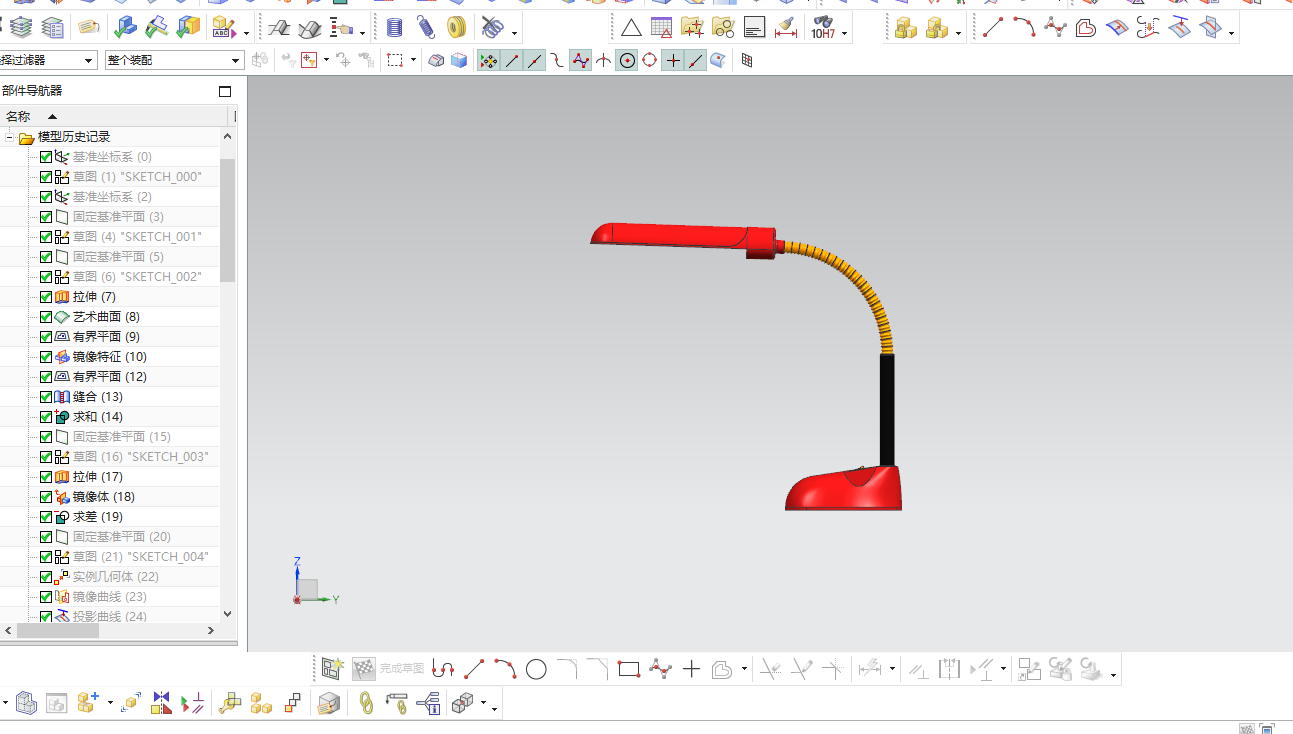Select the circle tool in sketch toolbar
The image size is (1293, 734).
tap(536, 669)
